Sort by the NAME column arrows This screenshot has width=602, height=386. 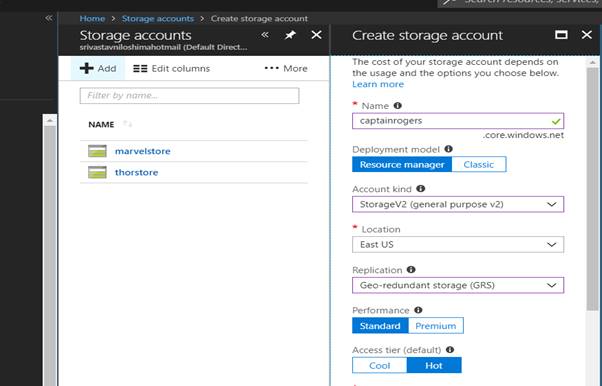click(127, 124)
